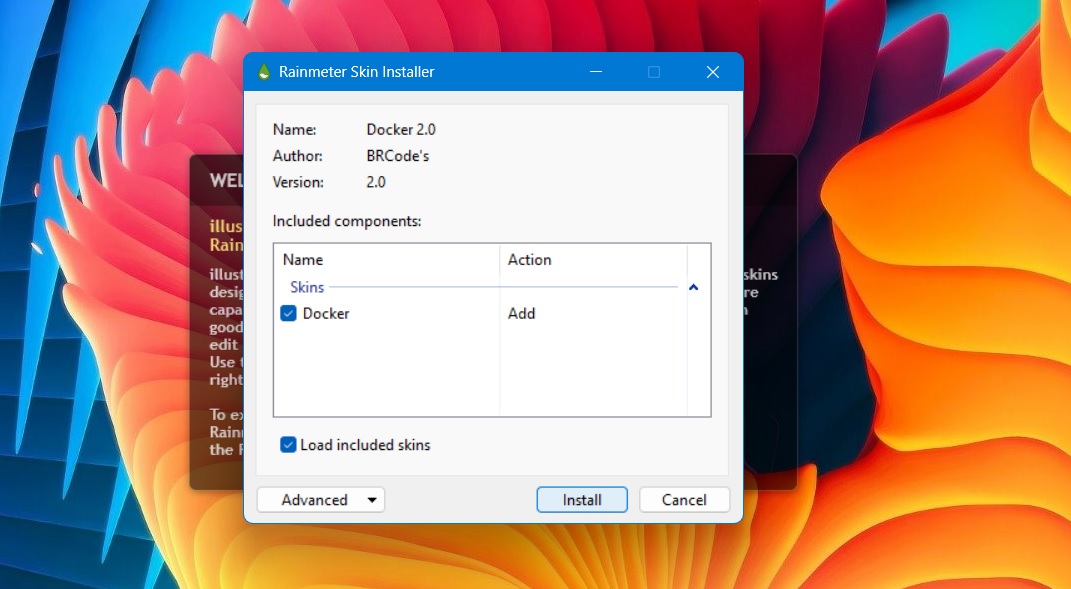Screen dimensions: 1071x589
Task: Click the Advanced dropdown arrow
Action: coord(371,499)
